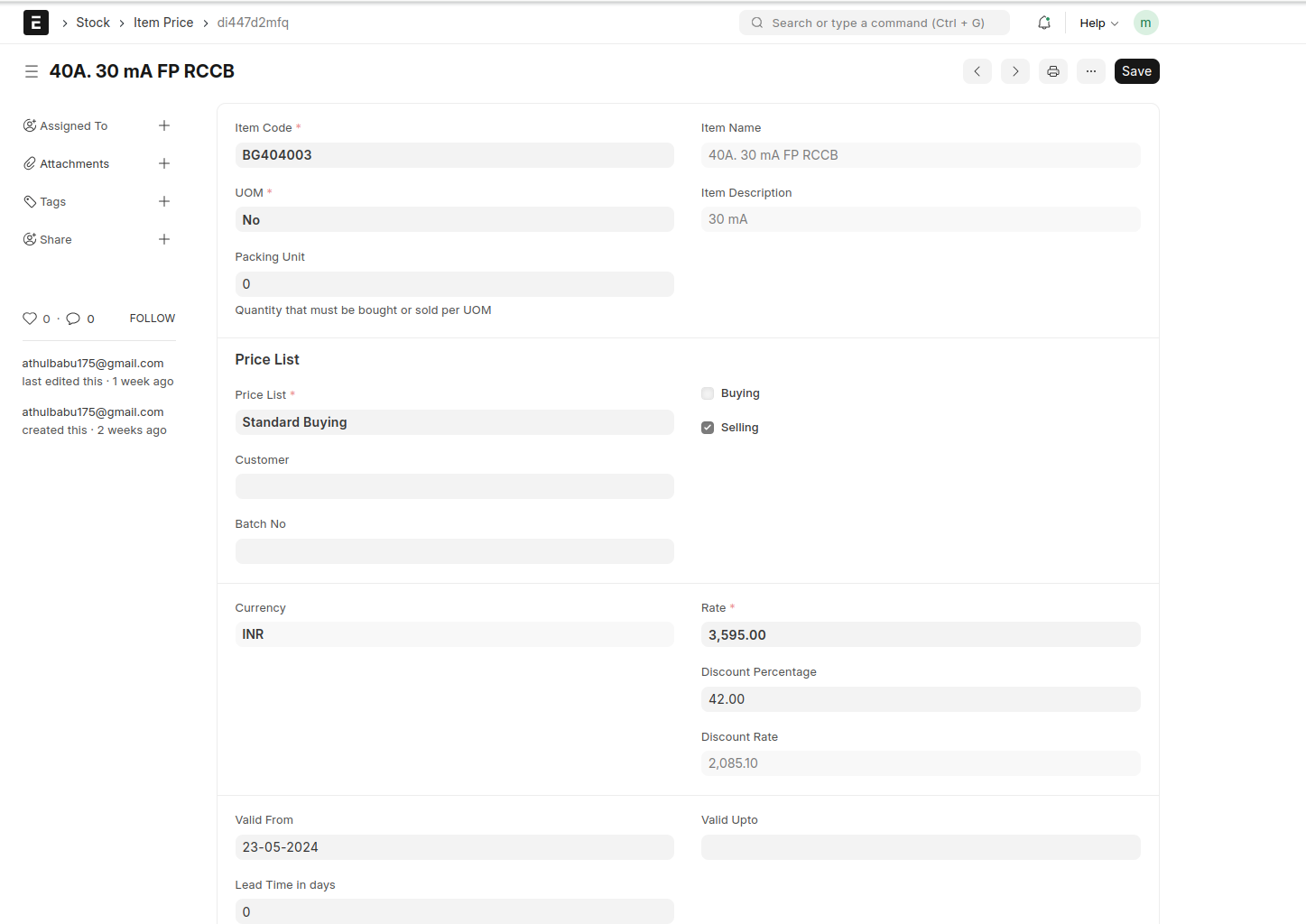Open the notifications bell
Image resolution: width=1306 pixels, height=924 pixels.
click(1044, 23)
